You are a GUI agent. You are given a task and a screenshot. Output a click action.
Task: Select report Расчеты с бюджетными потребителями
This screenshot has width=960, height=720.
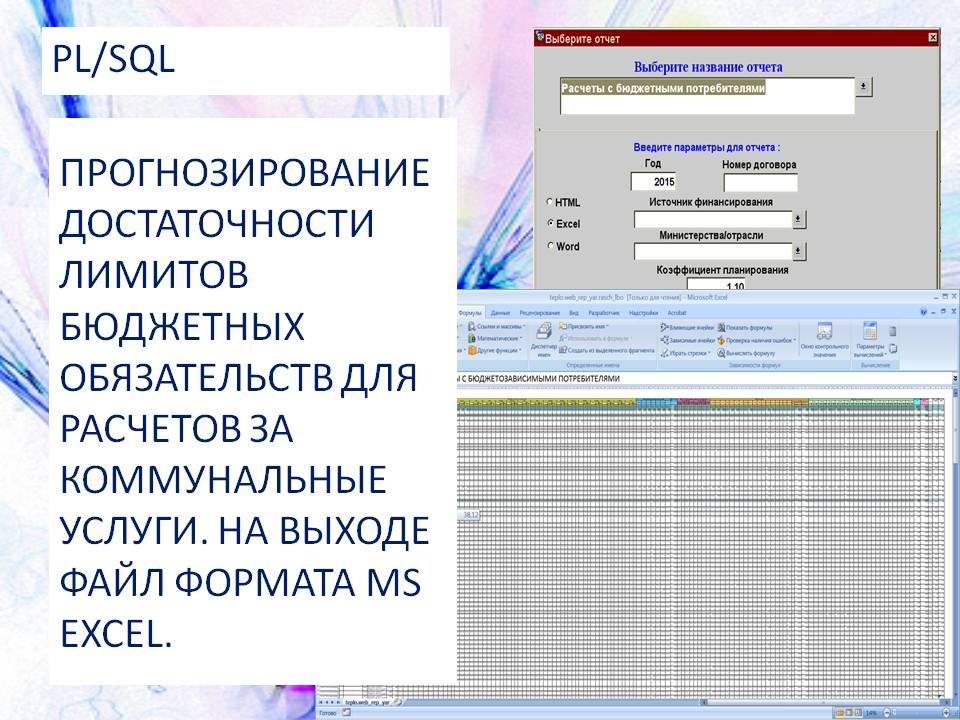[663, 88]
